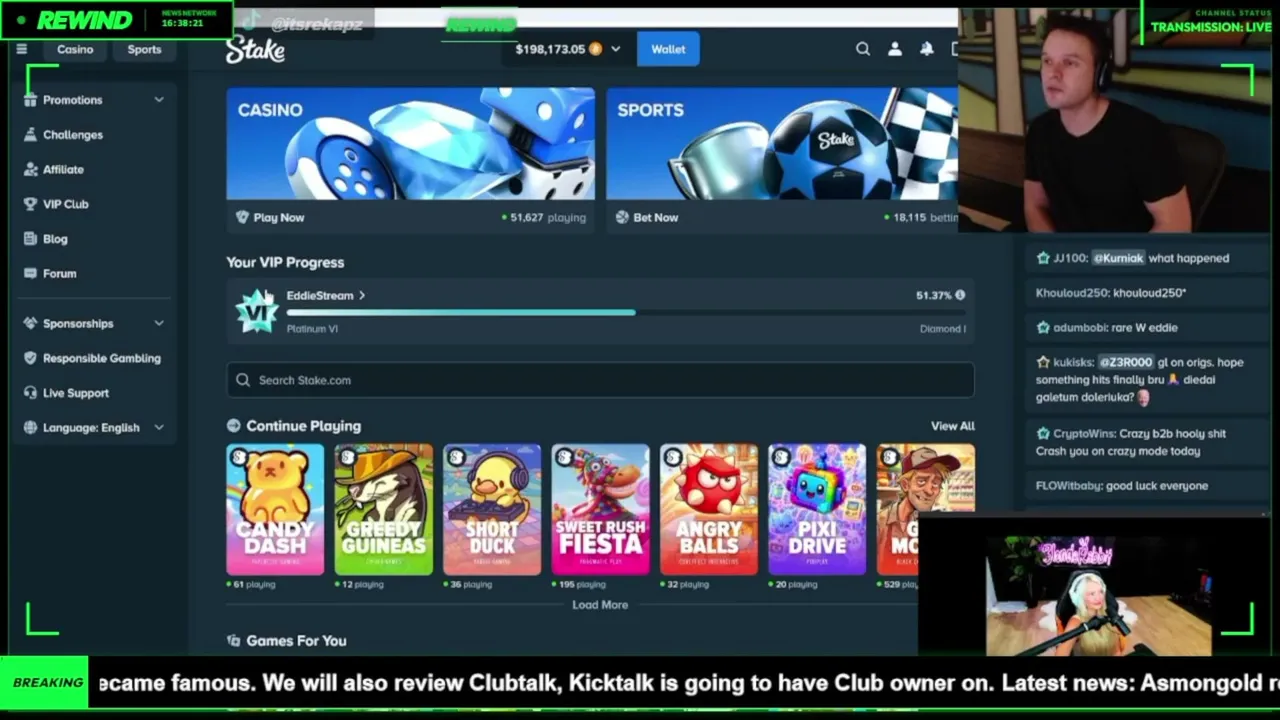The height and width of the screenshot is (720, 1280).
Task: Expand the Sponsorships chevron
Action: (x=159, y=324)
